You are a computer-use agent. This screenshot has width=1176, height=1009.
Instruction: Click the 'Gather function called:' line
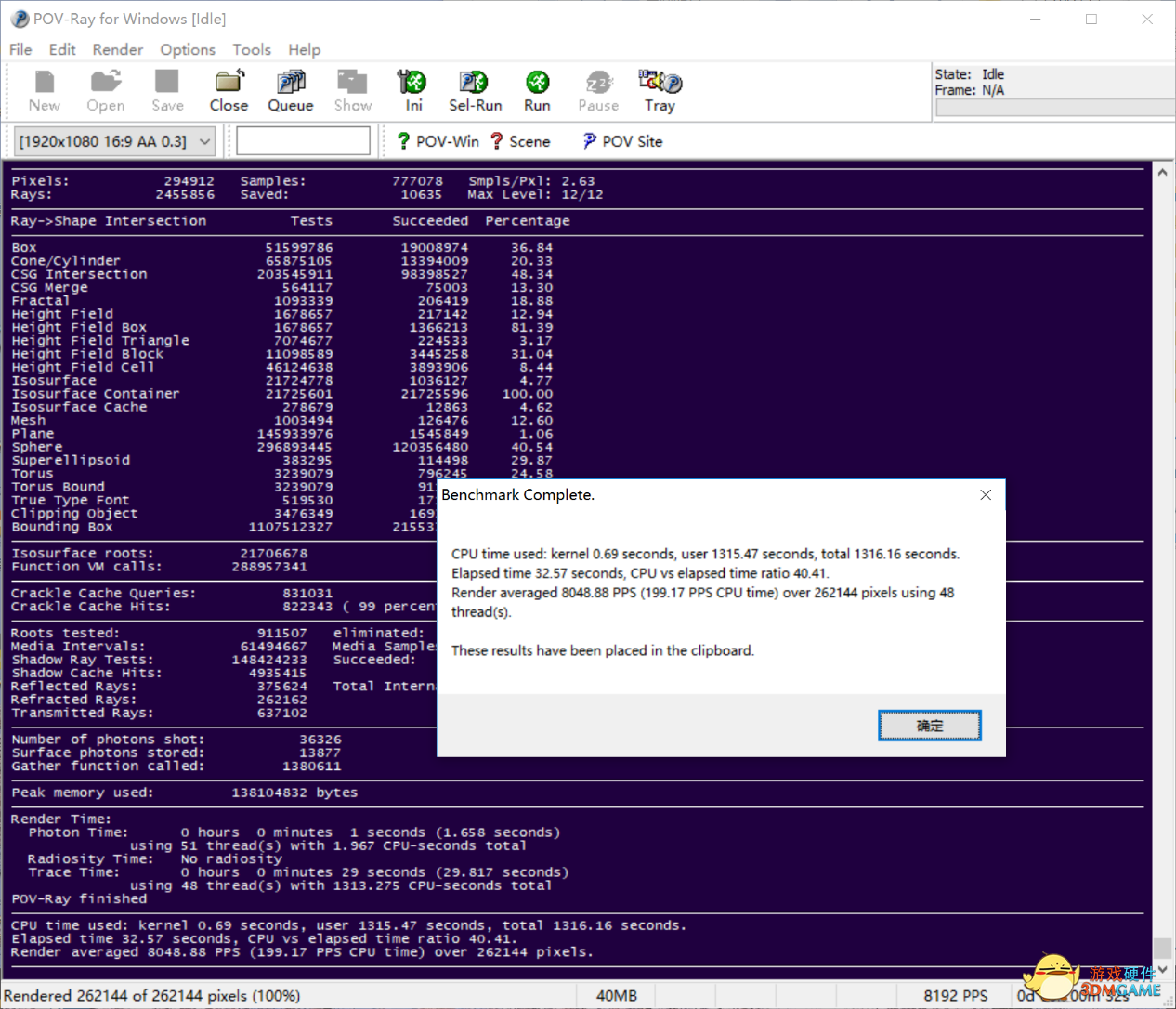[176, 767]
